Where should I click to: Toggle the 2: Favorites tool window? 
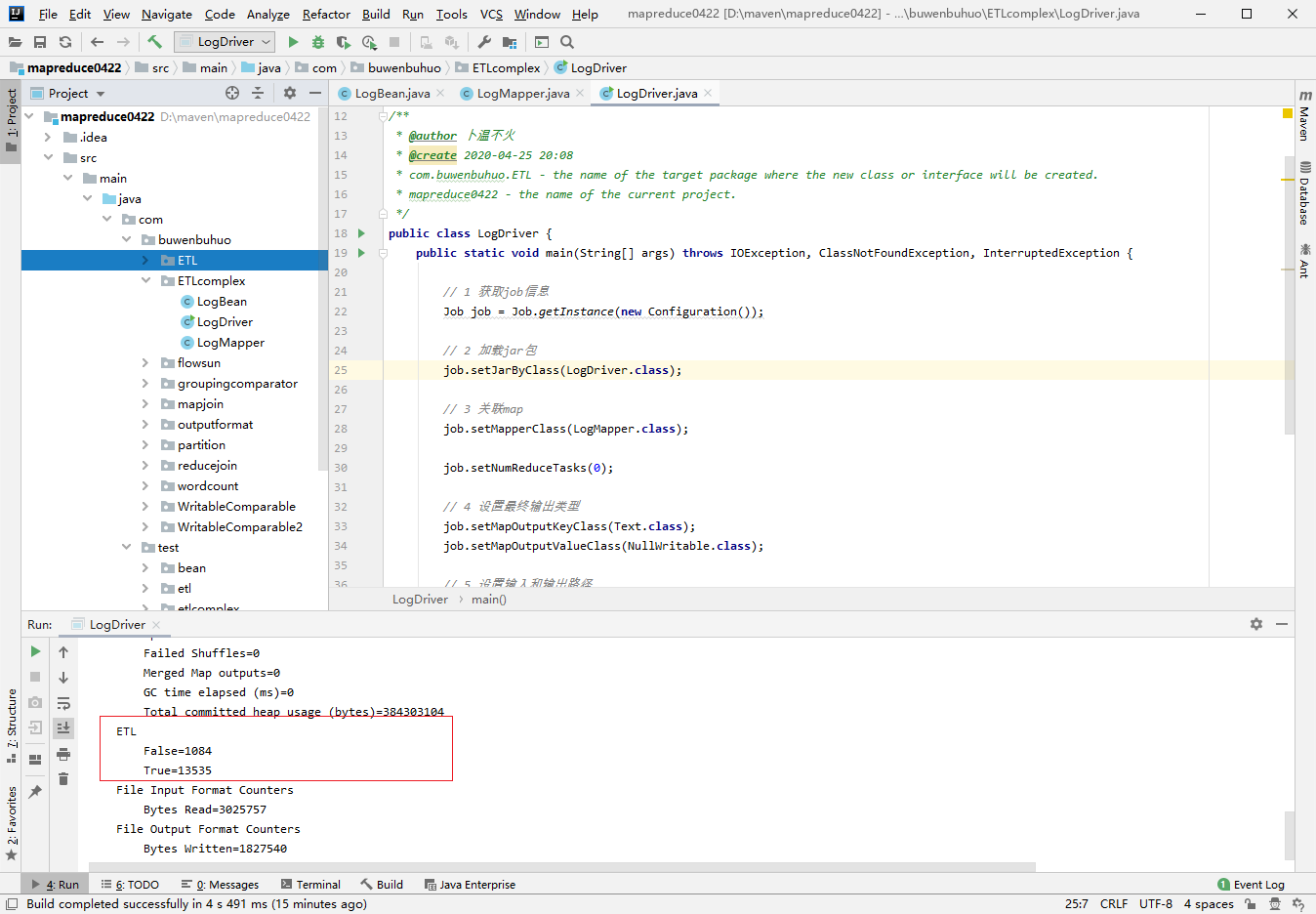(11, 823)
